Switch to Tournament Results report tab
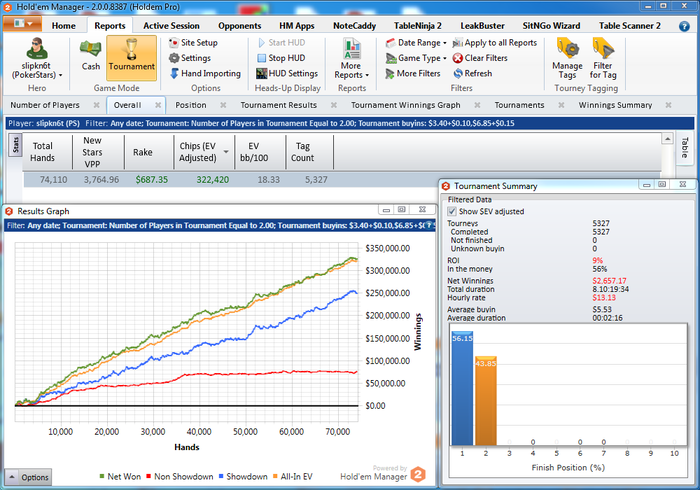Screen dimensions: 700x490 pos(279,105)
